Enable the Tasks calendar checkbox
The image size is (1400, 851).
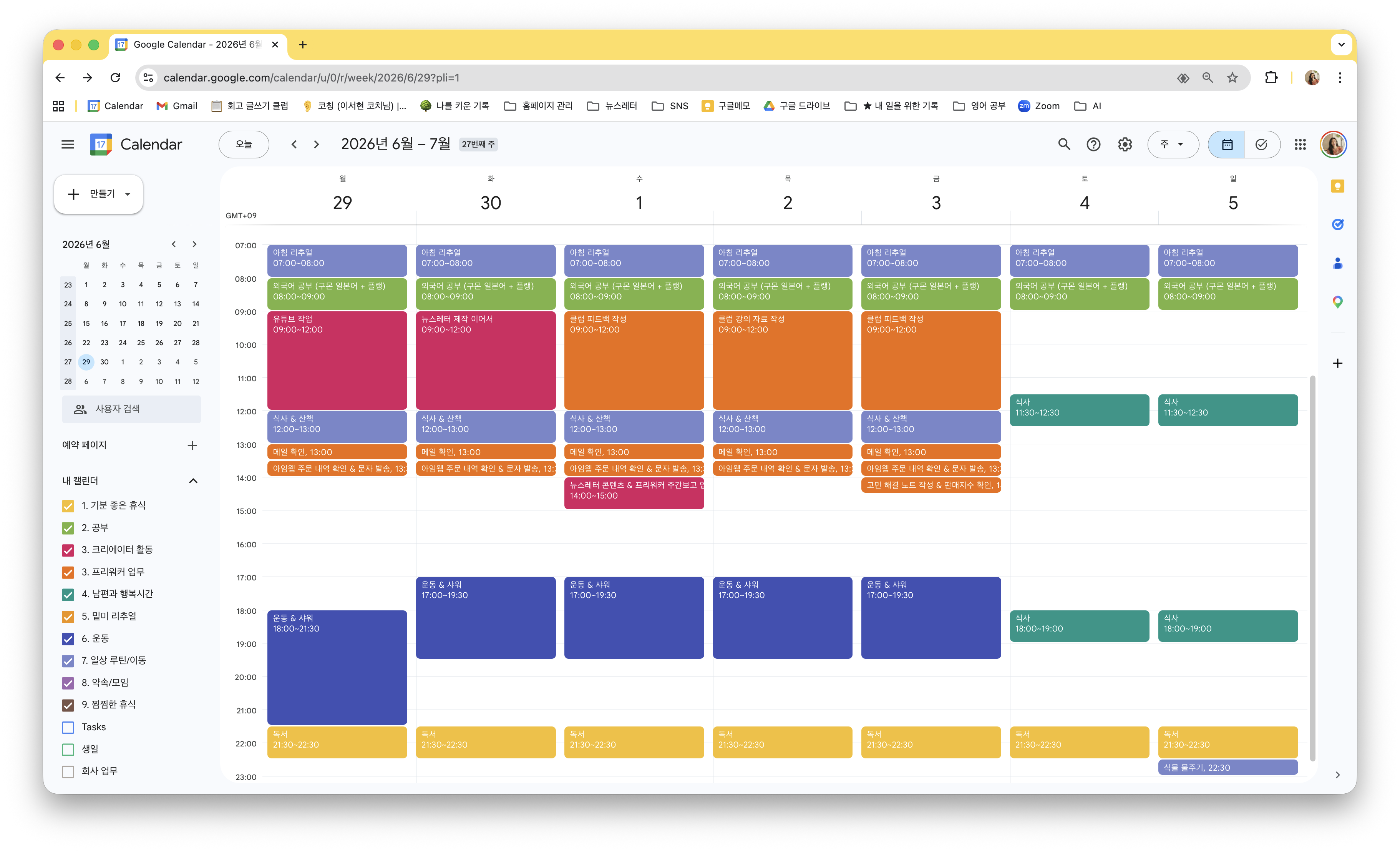(x=68, y=727)
